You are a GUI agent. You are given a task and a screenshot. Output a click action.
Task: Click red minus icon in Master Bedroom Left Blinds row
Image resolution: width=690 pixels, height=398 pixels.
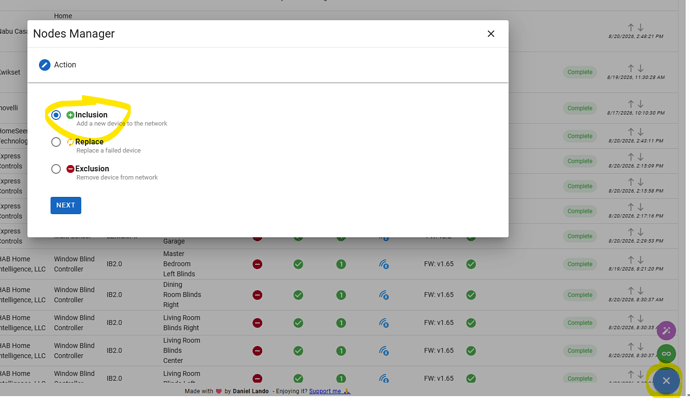tap(257, 264)
